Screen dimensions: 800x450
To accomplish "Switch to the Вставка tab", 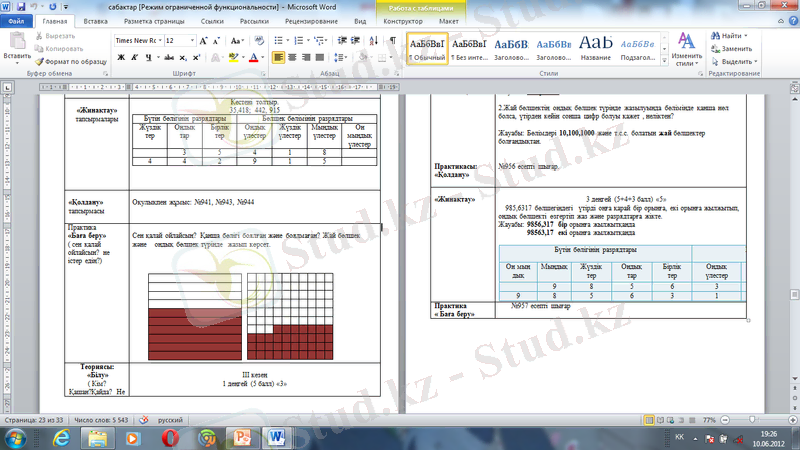I will point(96,20).
